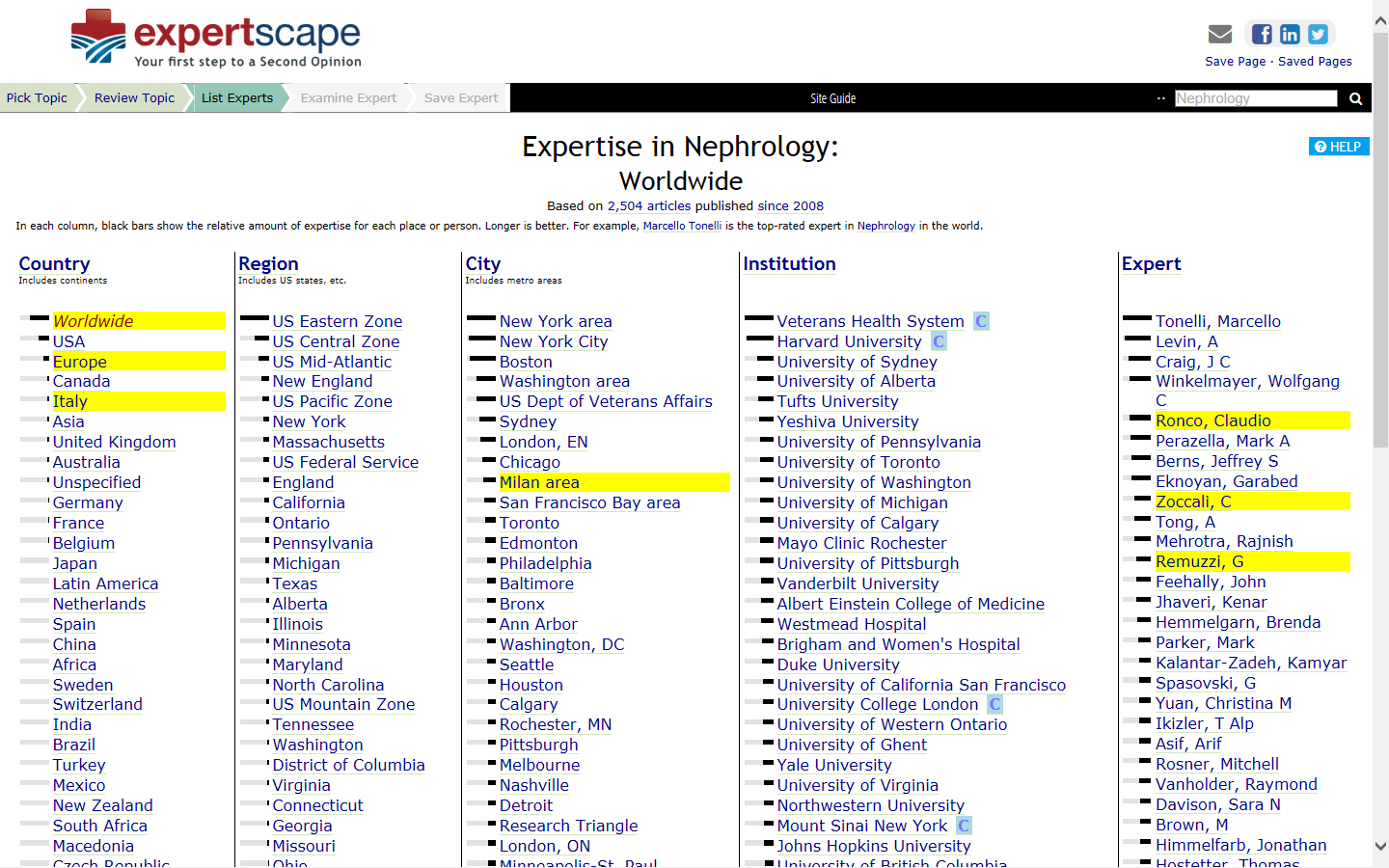
Task: Click C badge beside Harvard University
Action: tap(939, 341)
